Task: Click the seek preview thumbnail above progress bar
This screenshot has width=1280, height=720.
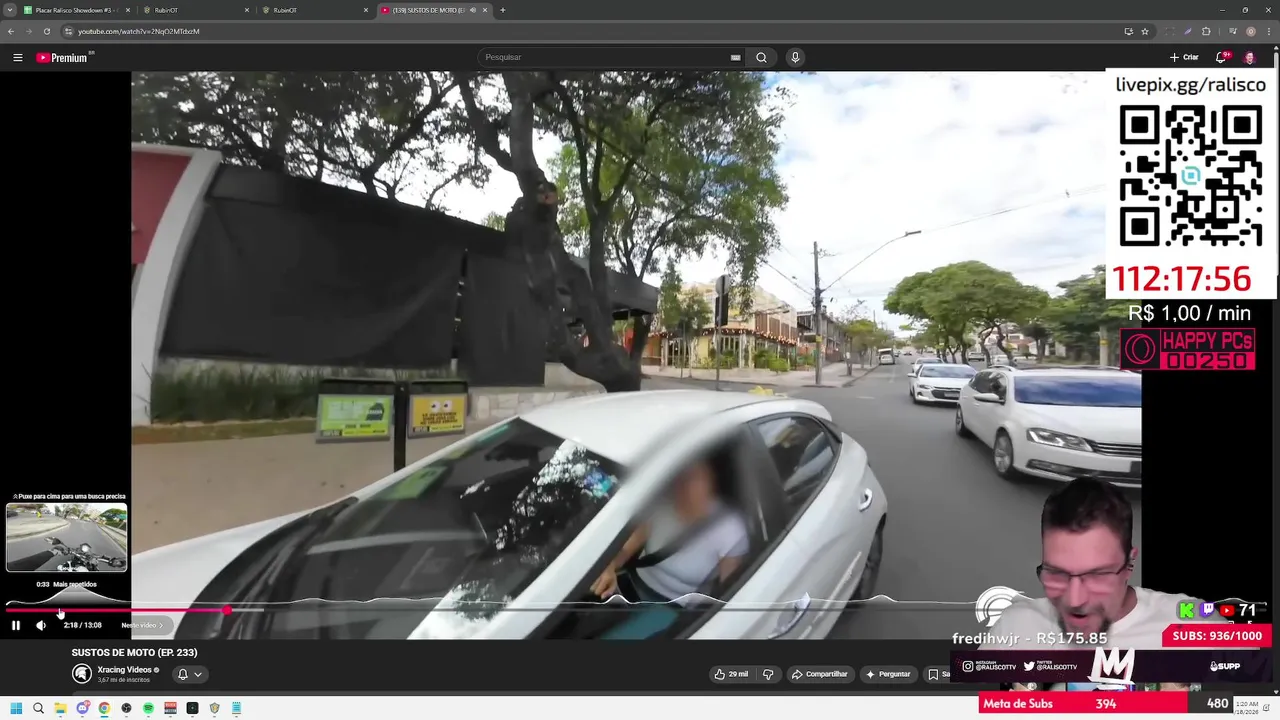Action: [x=67, y=538]
